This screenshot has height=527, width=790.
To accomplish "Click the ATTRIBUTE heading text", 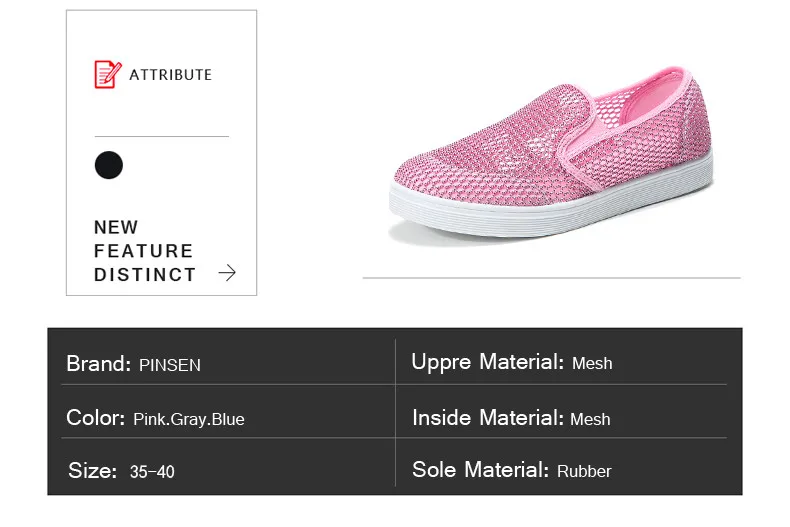I will 171,75.
